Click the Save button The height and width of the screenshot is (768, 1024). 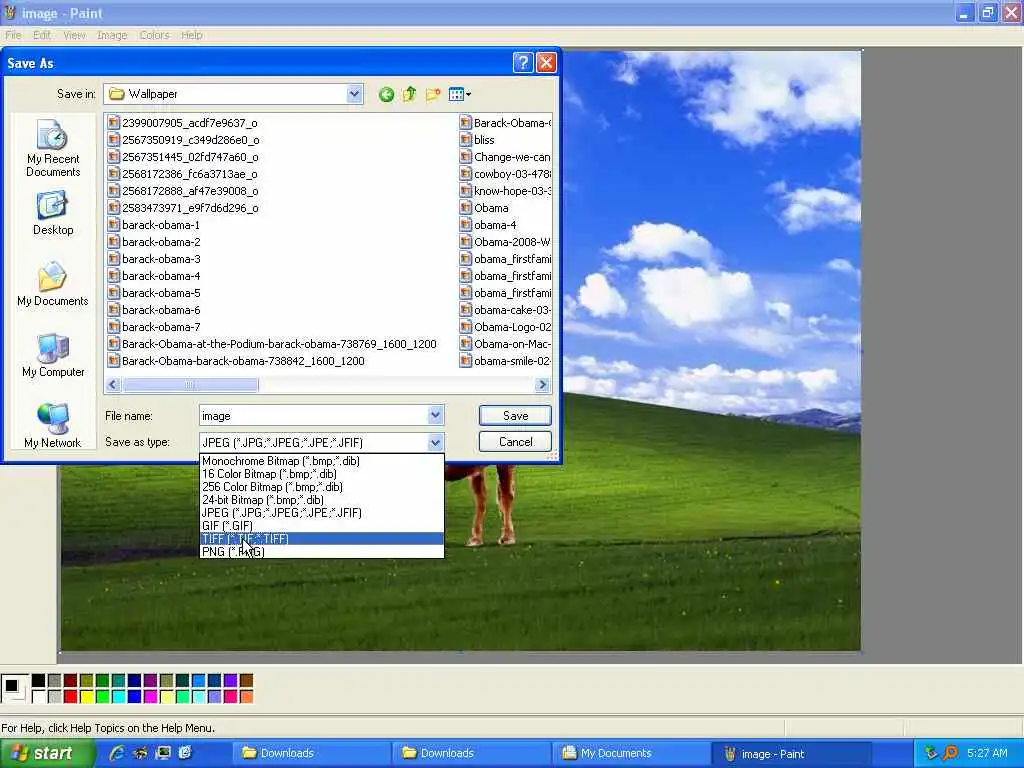point(515,416)
